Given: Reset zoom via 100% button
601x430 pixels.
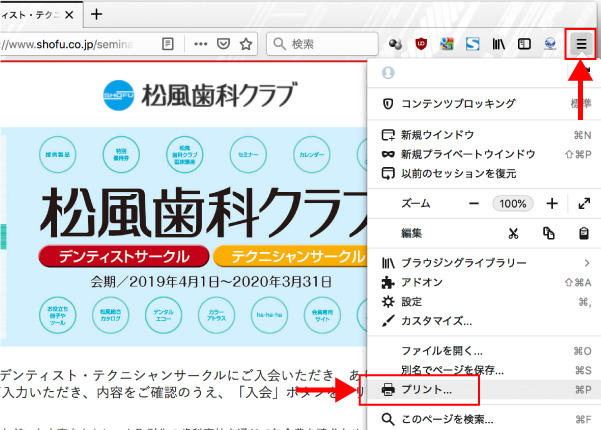Looking at the screenshot, I should (512, 204).
